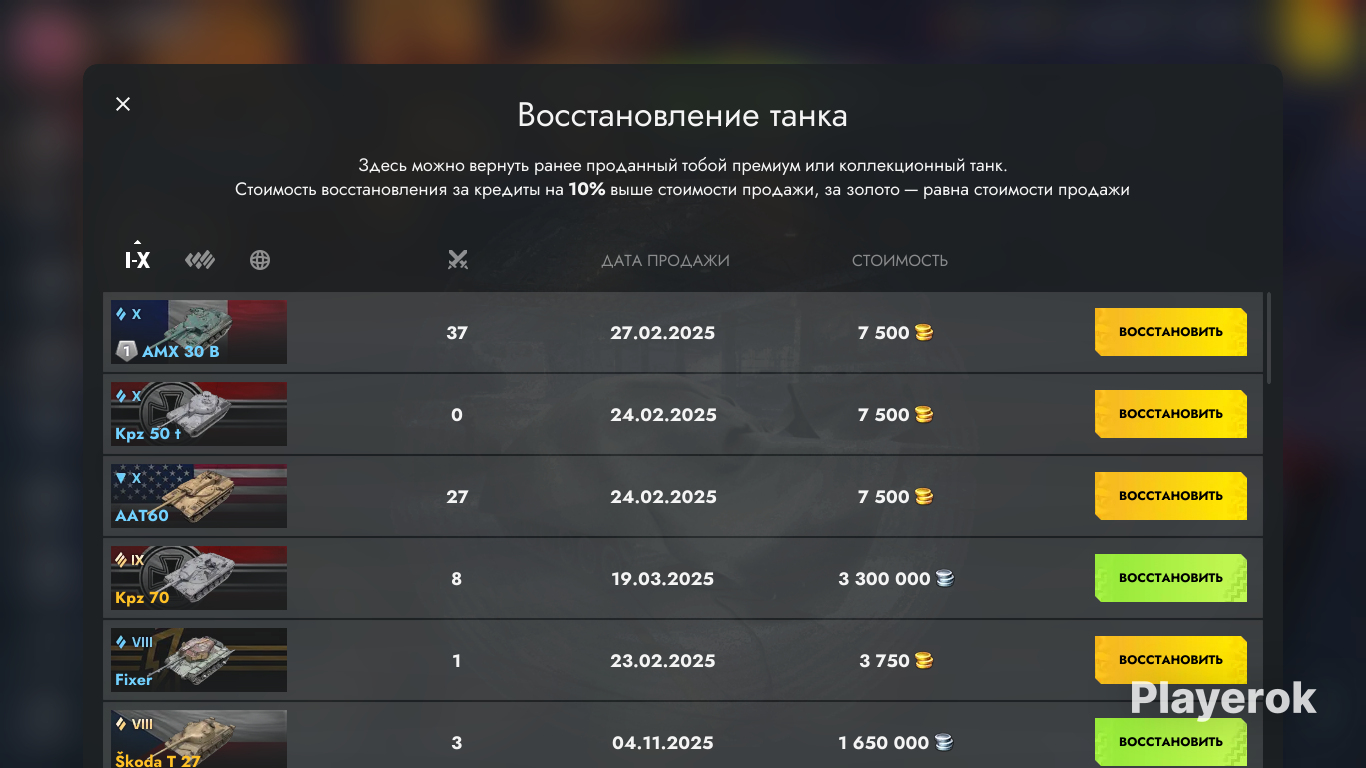Sort list by ДАТА ПРОДАЖИ column
The height and width of the screenshot is (768, 1366).
tap(665, 260)
